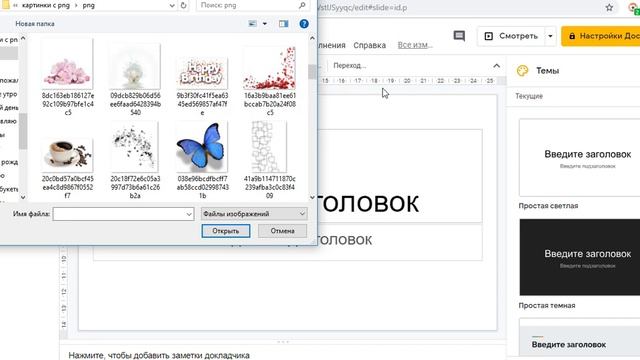Bookmark the page with the star icon
Image resolution: width=640 pixels, height=360 pixels.
click(x=609, y=7)
